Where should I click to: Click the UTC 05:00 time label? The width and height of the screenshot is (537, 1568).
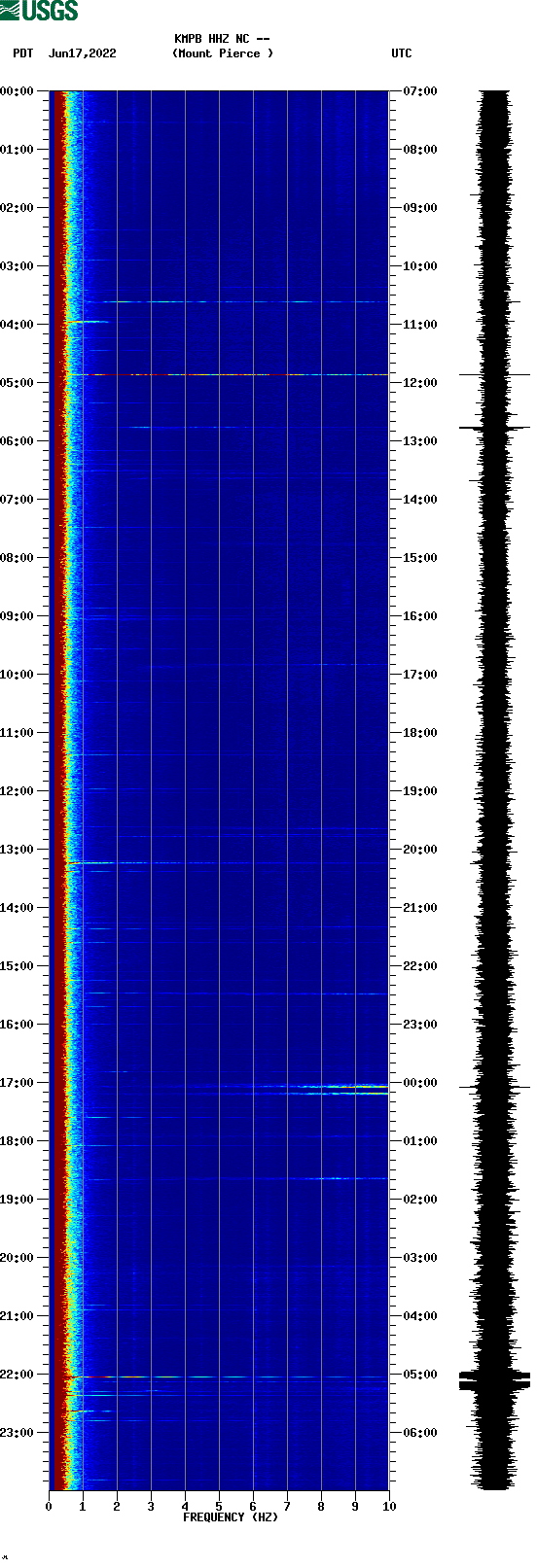click(x=420, y=1375)
